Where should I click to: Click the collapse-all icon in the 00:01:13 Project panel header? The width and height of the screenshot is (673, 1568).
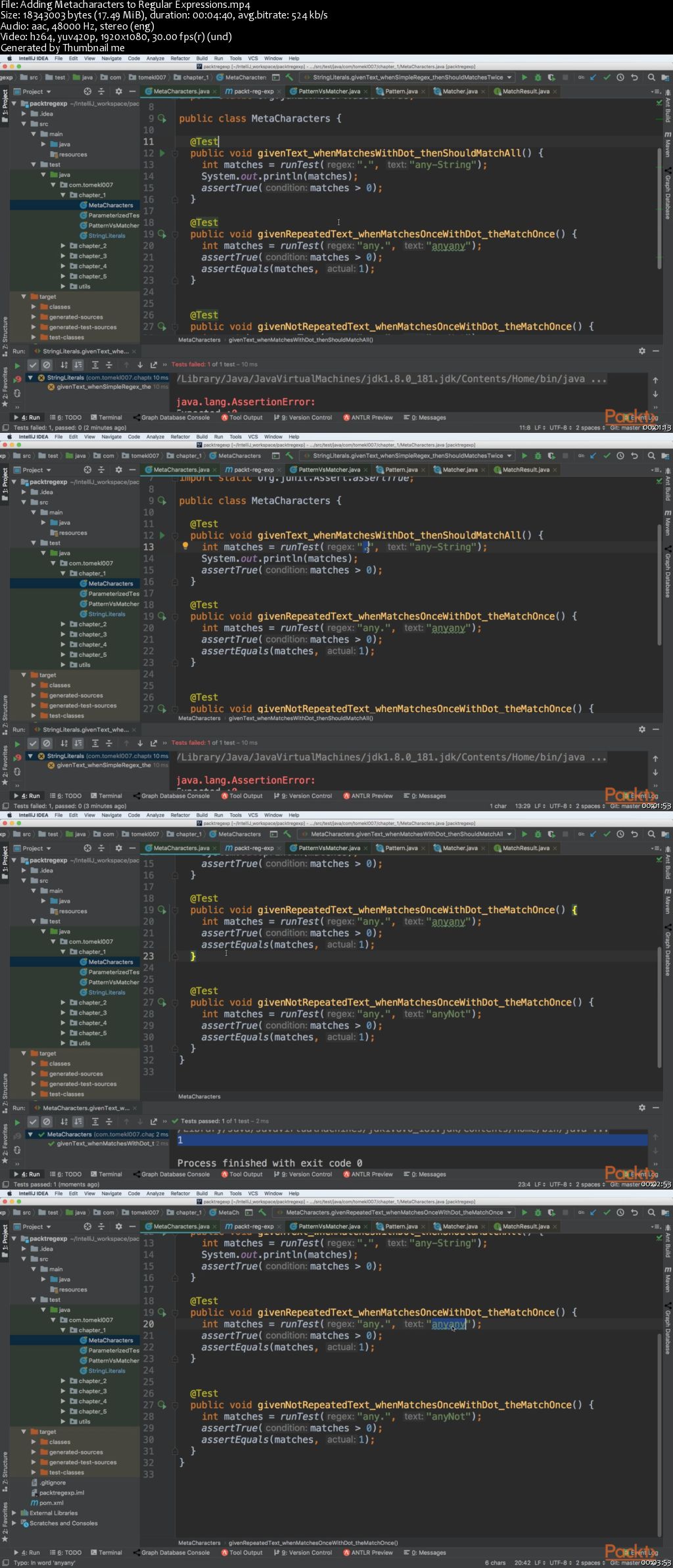101,92
